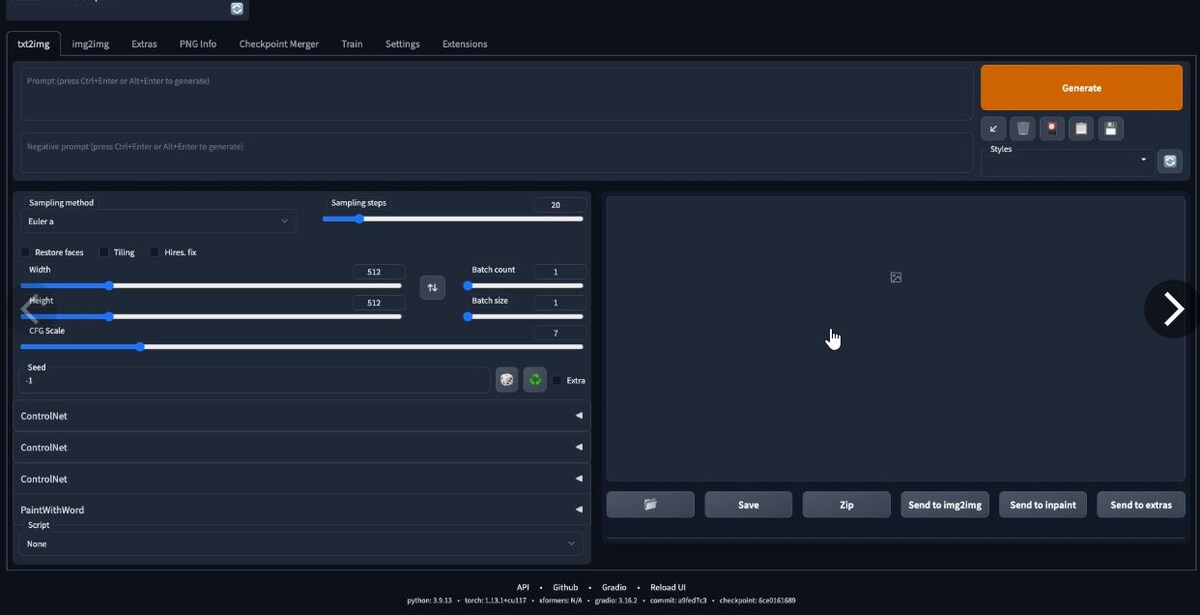
Task: Click into the Negative prompt text box
Action: pos(497,152)
